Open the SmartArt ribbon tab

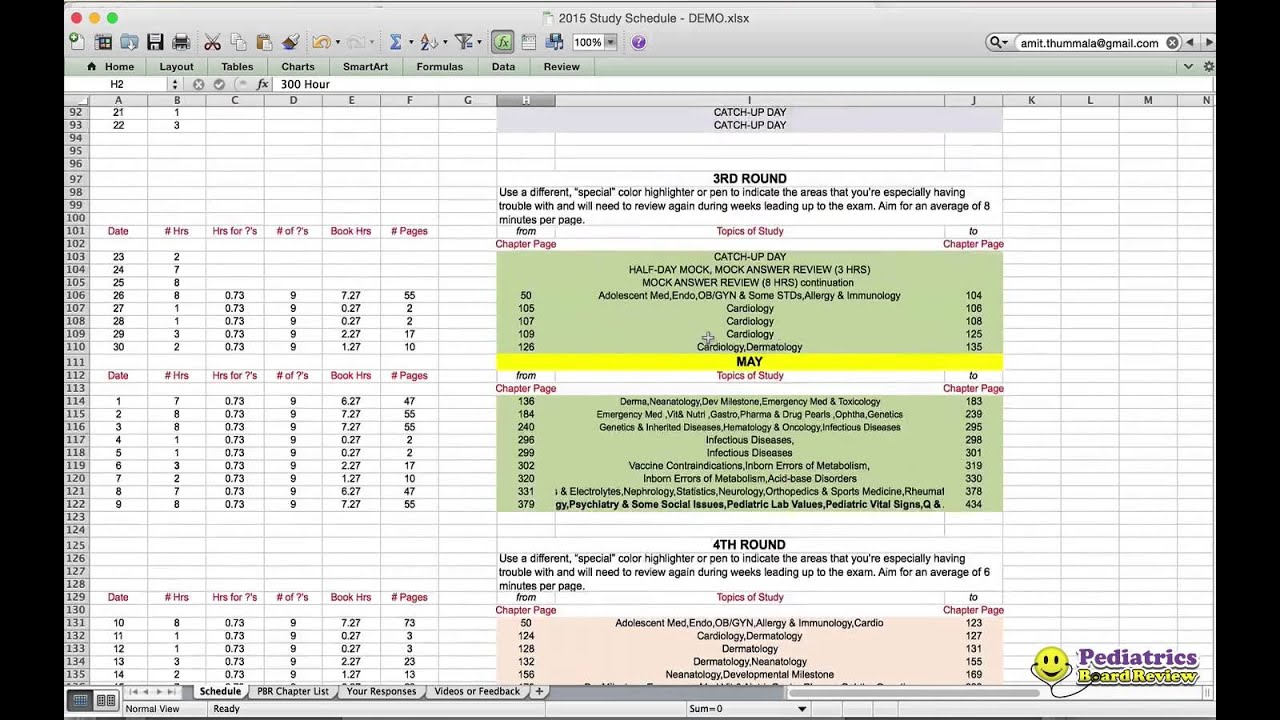coord(365,66)
